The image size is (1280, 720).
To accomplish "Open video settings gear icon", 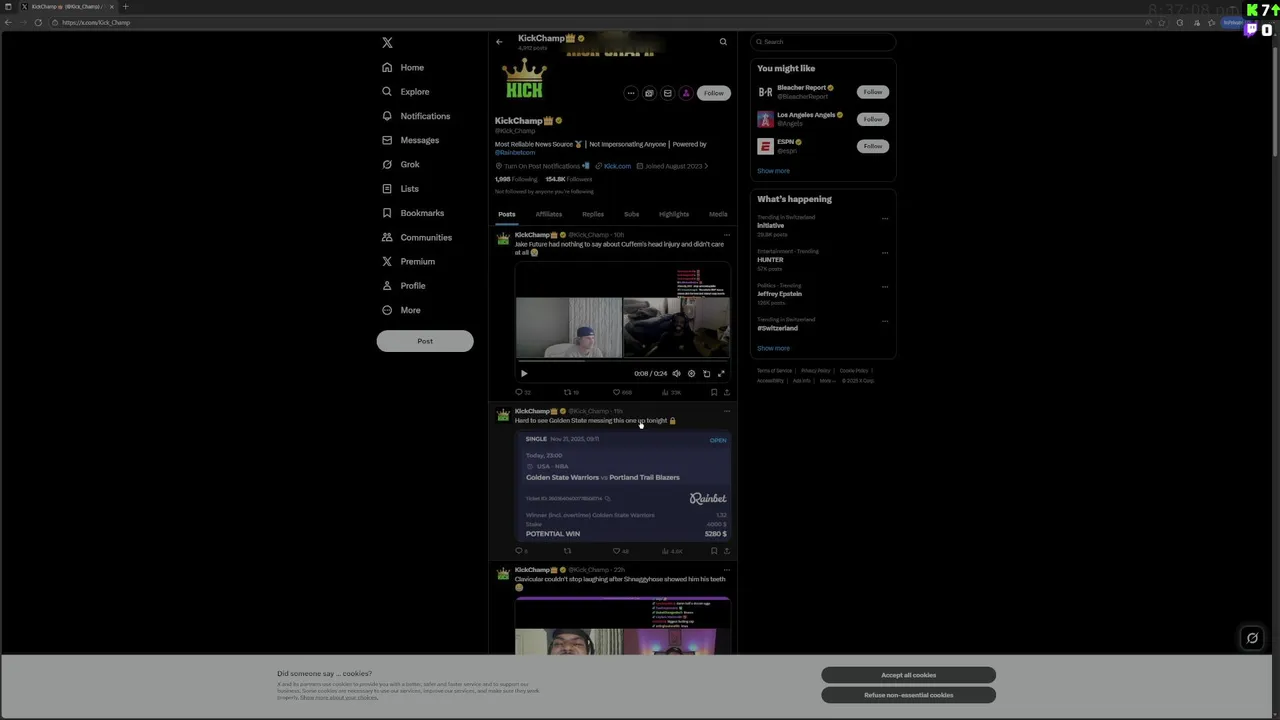I will point(691,374).
